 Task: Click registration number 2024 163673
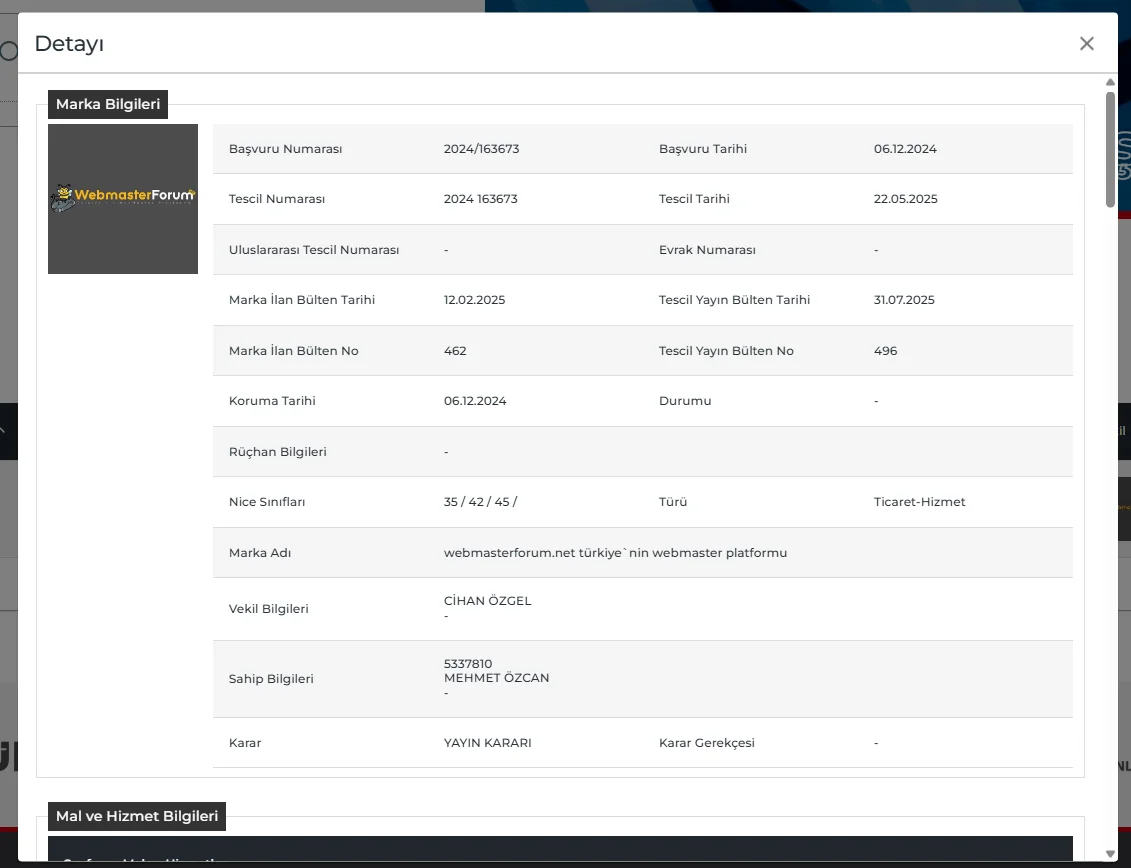(x=480, y=199)
